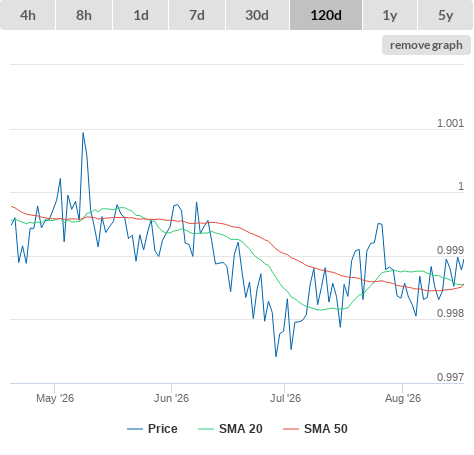This screenshot has width=474, height=455.
Task: Switch to 30d time range
Action: 257,15
